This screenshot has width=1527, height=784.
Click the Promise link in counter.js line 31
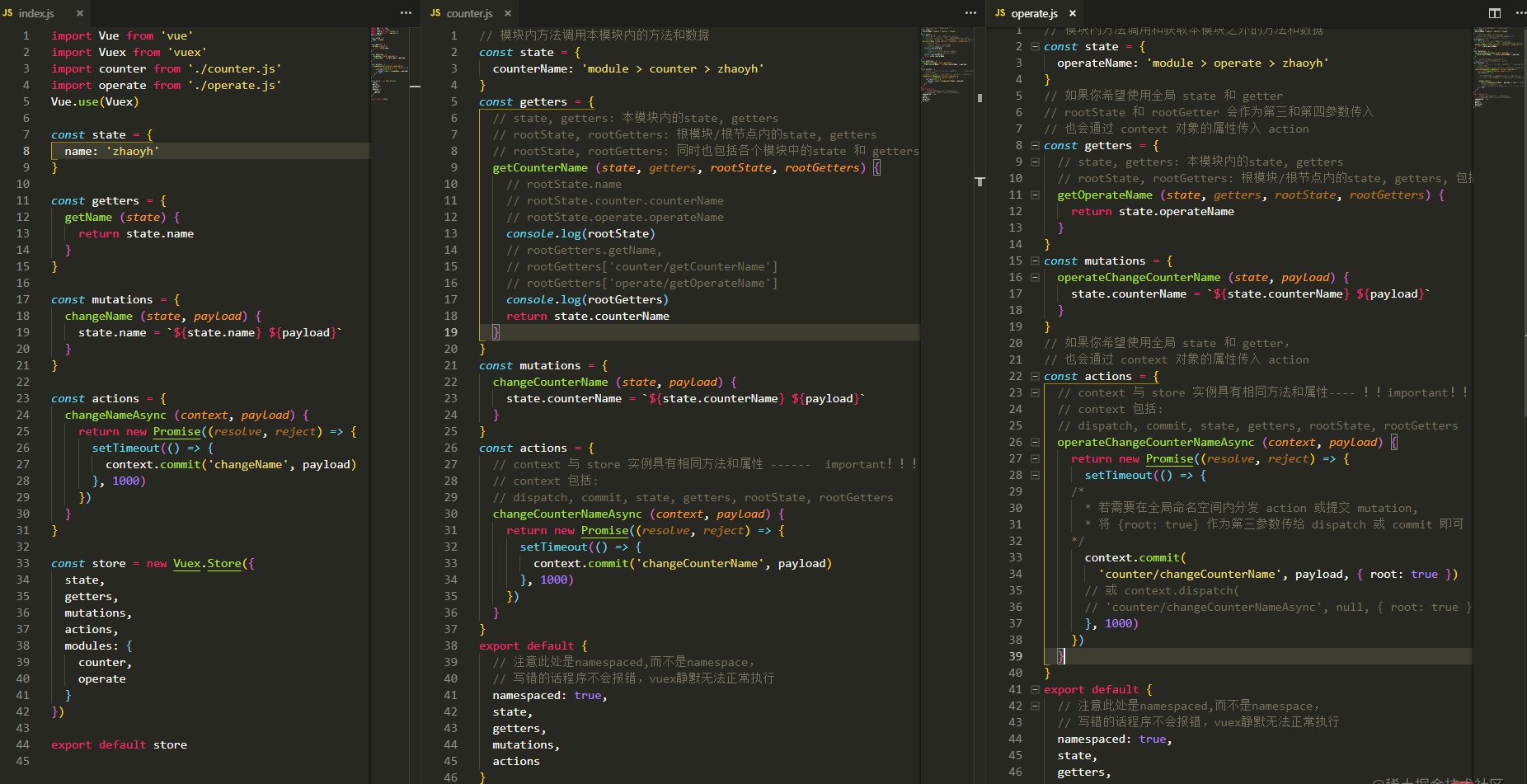605,530
